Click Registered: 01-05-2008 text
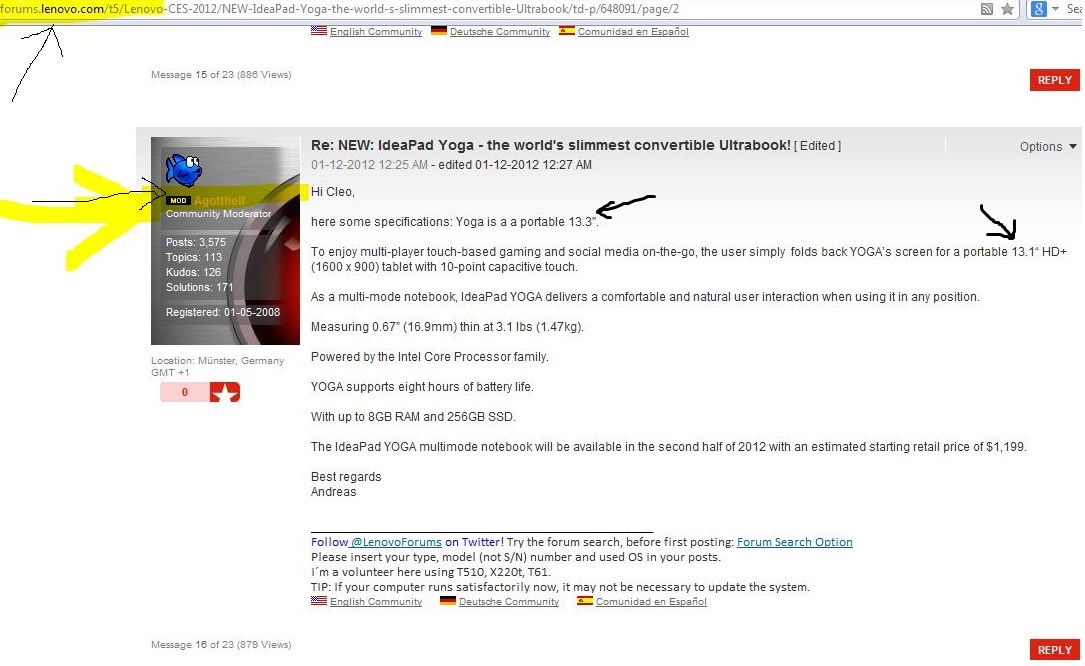The width and height of the screenshot is (1085, 666). tap(223, 312)
